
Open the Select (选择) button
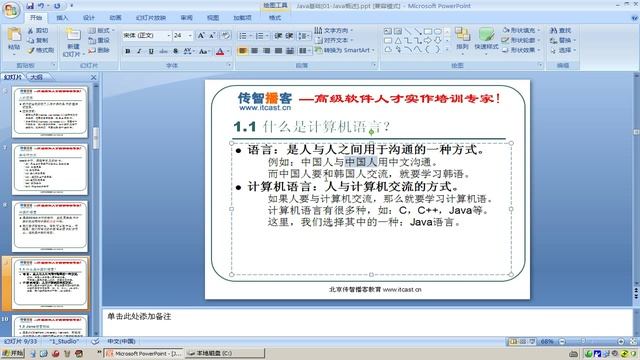(x=562, y=50)
